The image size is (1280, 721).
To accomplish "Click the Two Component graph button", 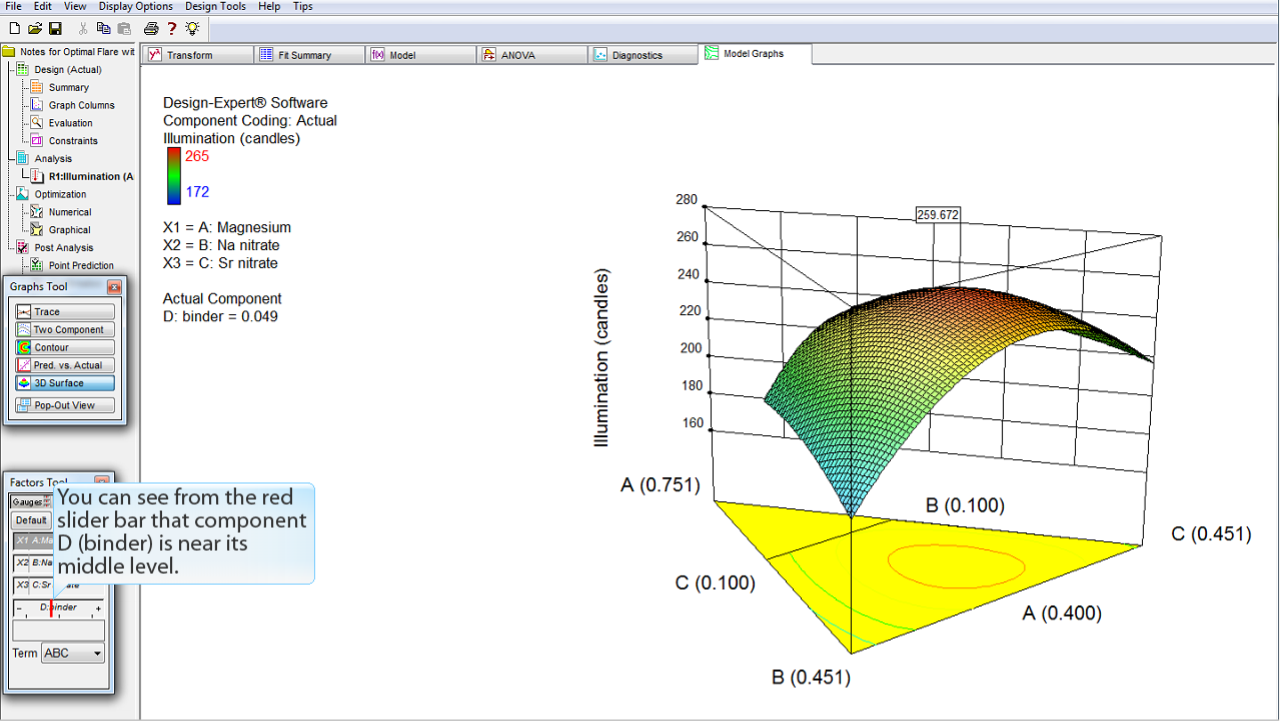I will pos(65,330).
